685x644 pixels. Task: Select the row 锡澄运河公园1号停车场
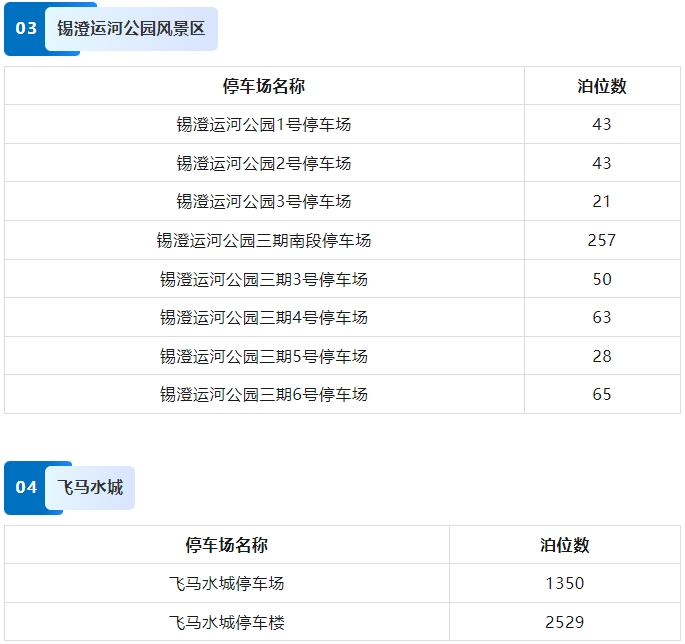tap(342, 125)
